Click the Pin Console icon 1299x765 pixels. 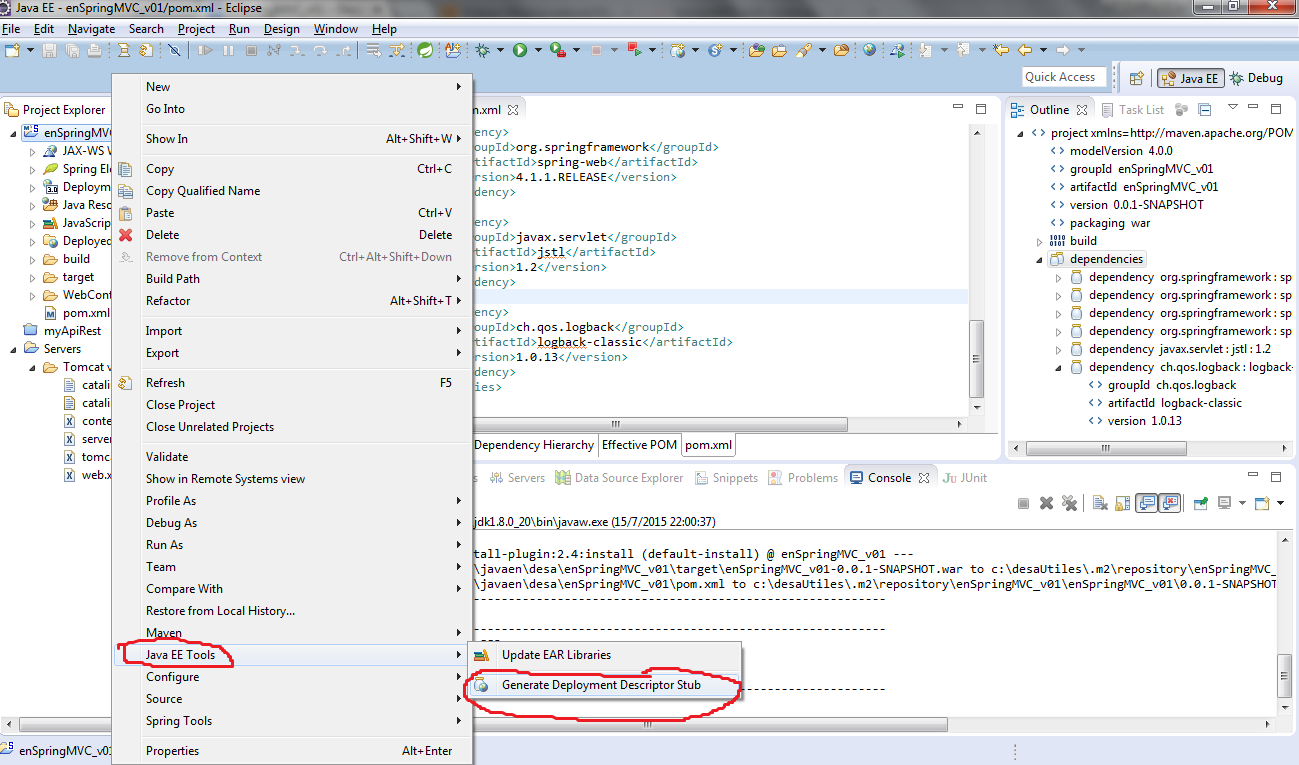1200,503
